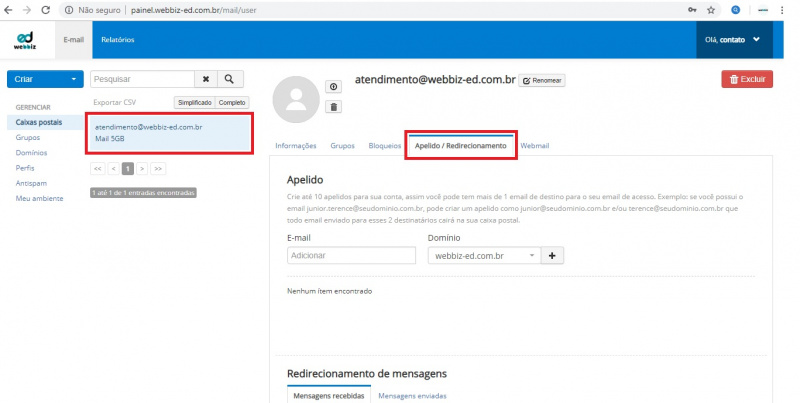Click the Renomear button
This screenshot has height=403, width=800.
click(x=542, y=80)
